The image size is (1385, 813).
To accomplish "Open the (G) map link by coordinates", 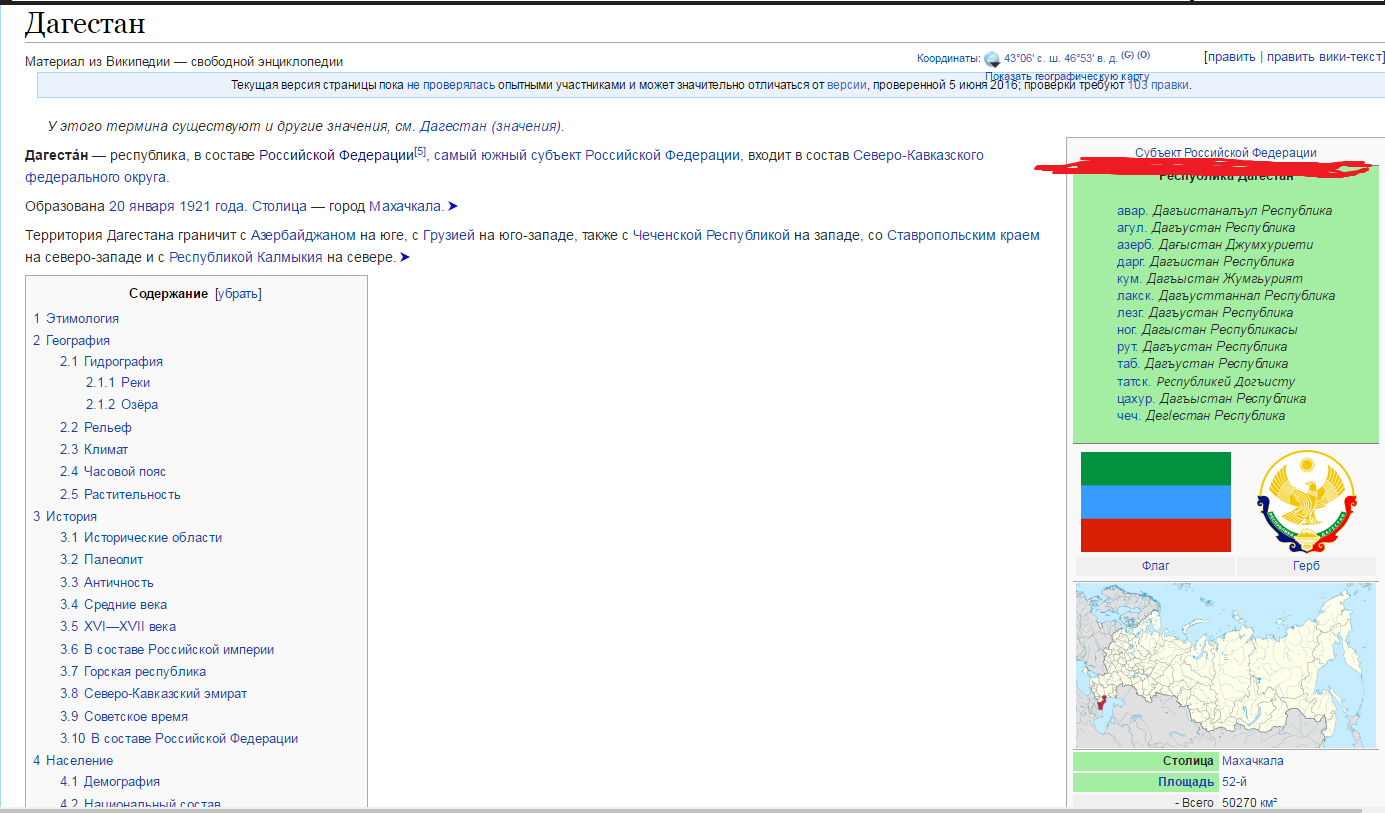I will tap(1127, 55).
